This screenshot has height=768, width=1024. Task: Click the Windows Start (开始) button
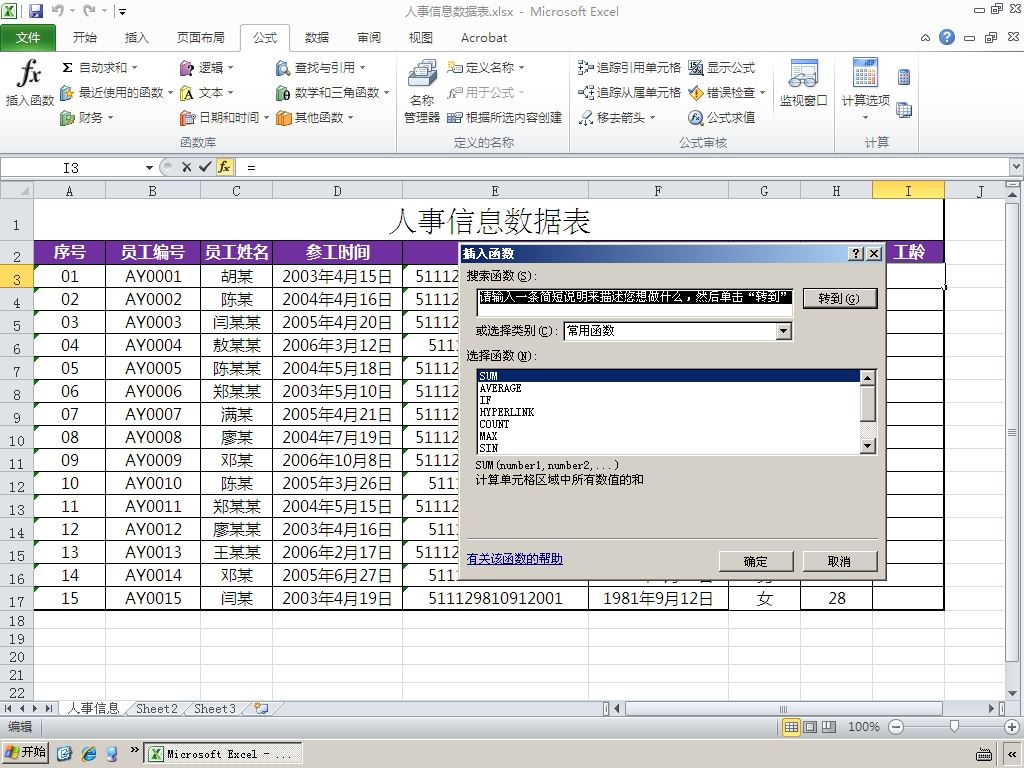coord(25,752)
